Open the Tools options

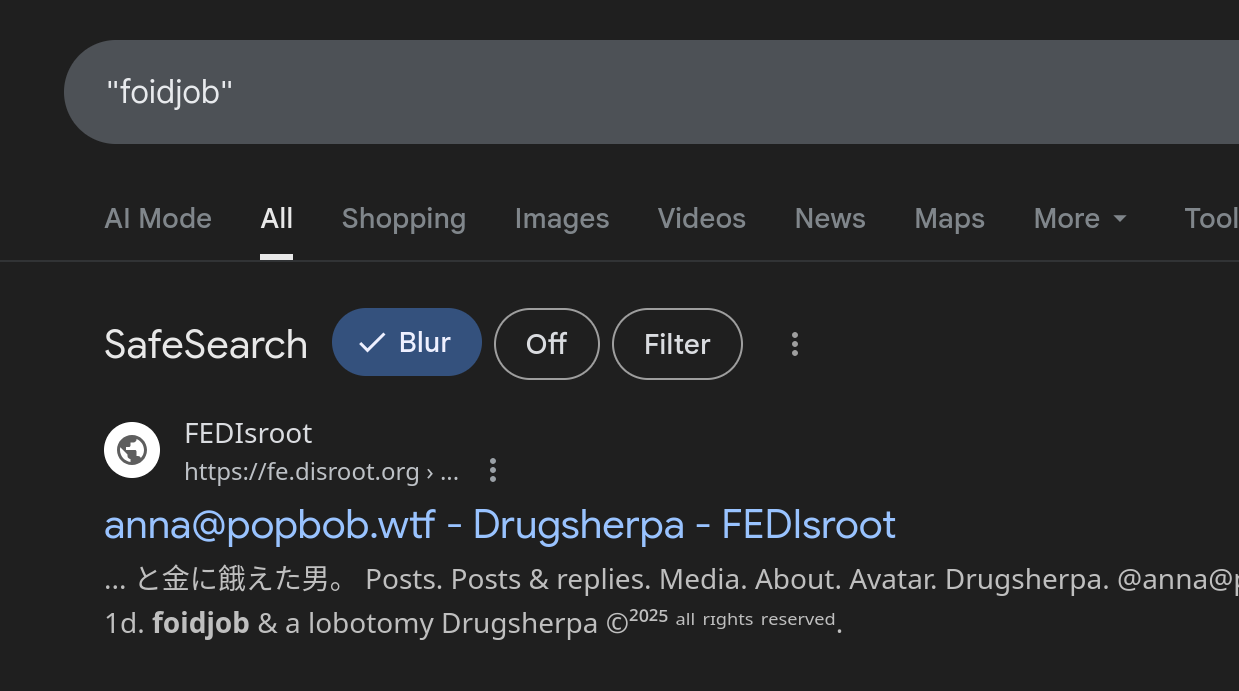click(1211, 218)
